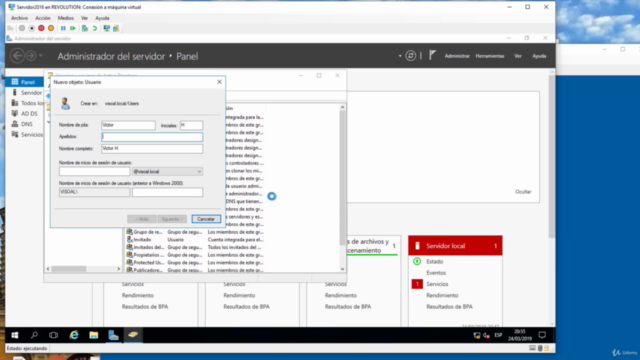
Task: Open the Acción menu
Action: [42, 18]
